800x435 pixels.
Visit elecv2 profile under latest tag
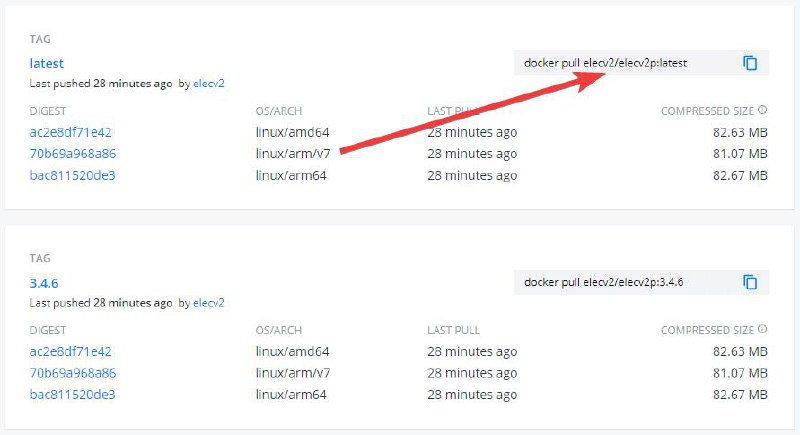click(209, 84)
